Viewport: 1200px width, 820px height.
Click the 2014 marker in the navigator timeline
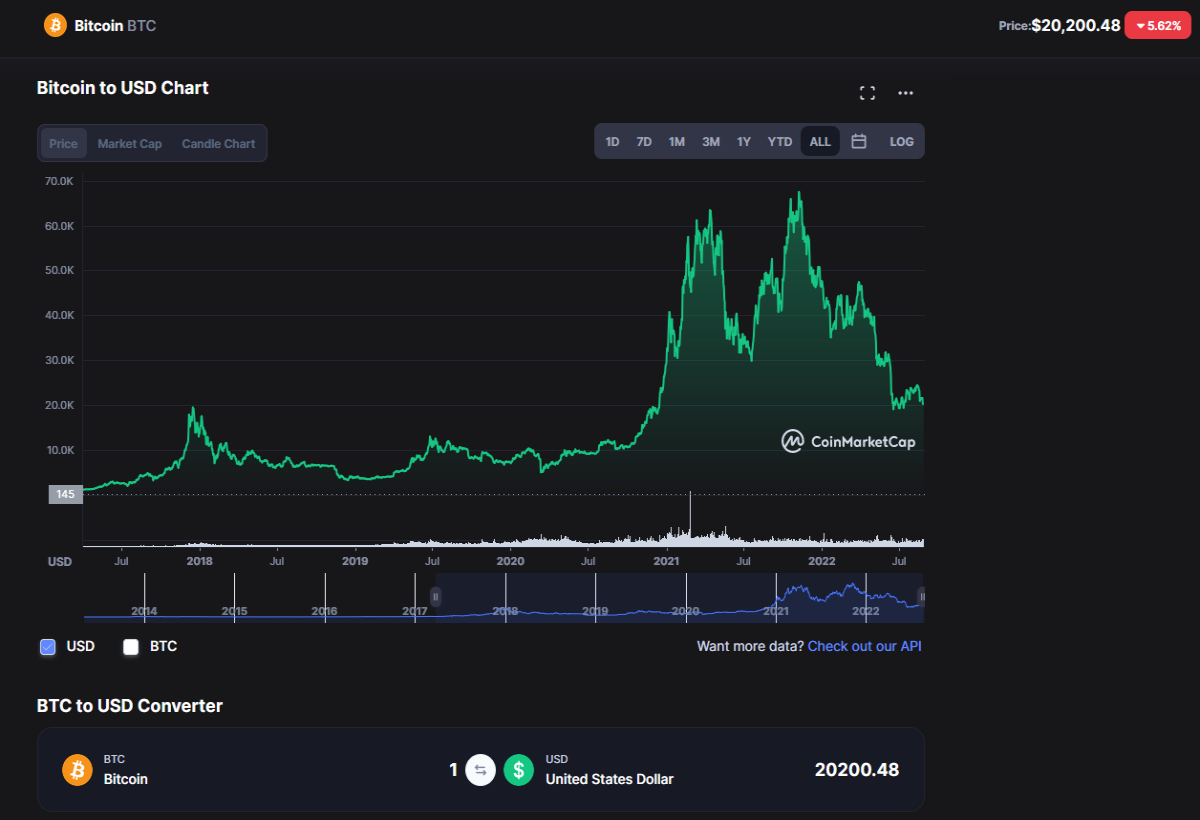(144, 610)
